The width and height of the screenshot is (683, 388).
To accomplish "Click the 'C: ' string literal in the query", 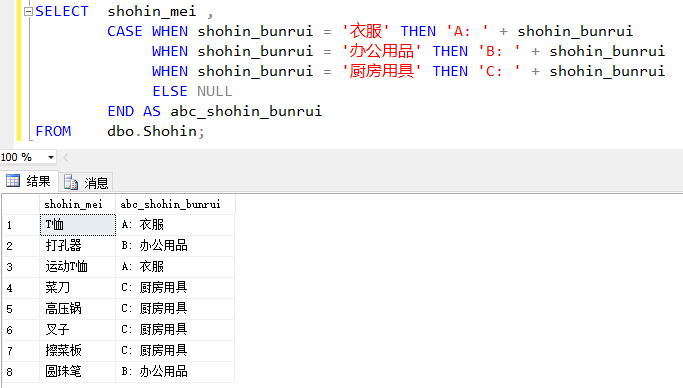I will 499,71.
